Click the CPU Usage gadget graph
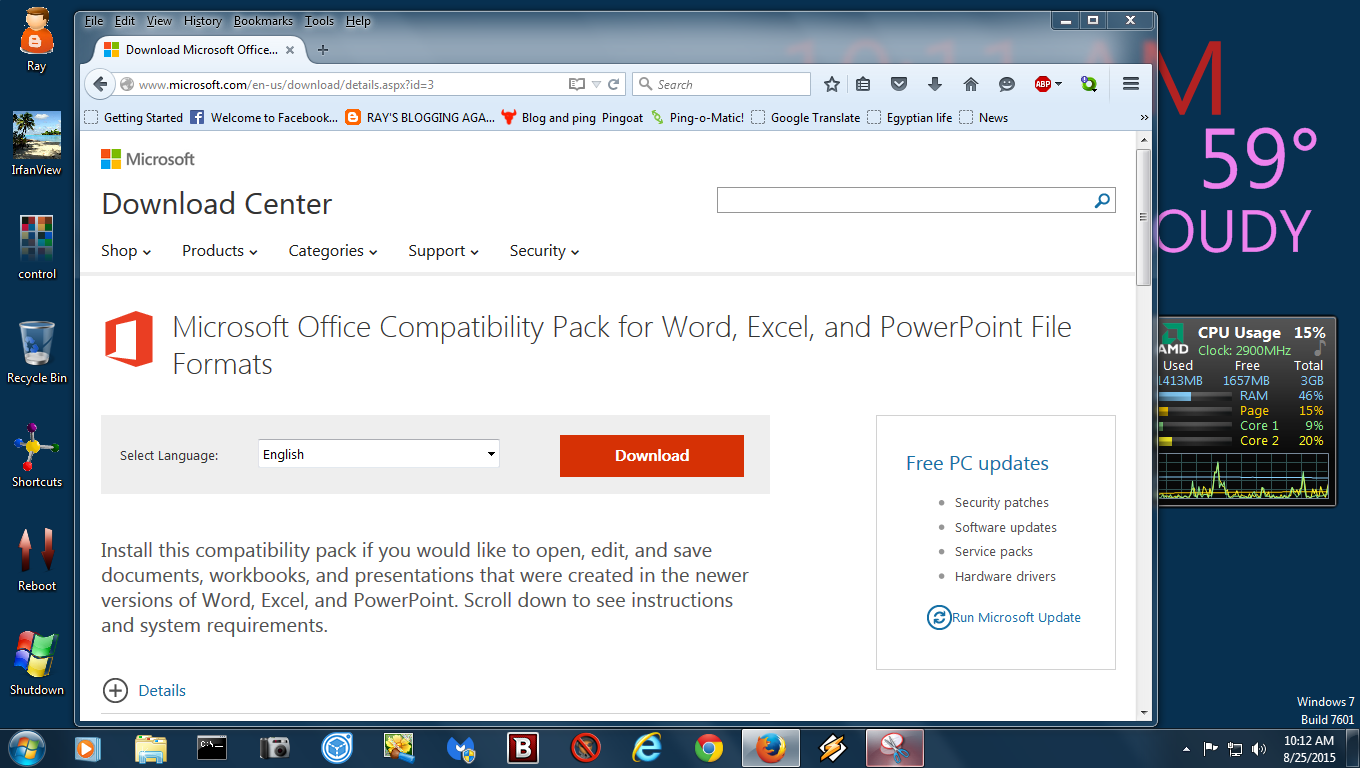 coord(1243,476)
